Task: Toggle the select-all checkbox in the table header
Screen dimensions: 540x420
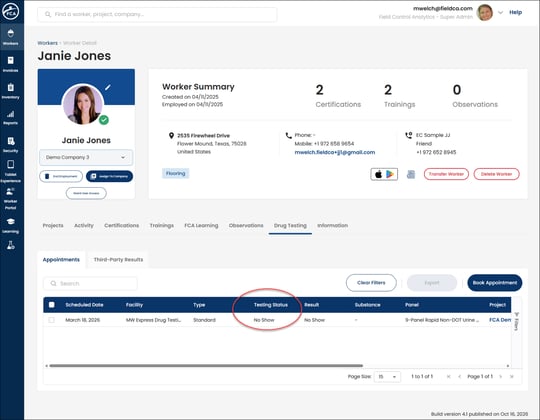Action: pos(52,305)
